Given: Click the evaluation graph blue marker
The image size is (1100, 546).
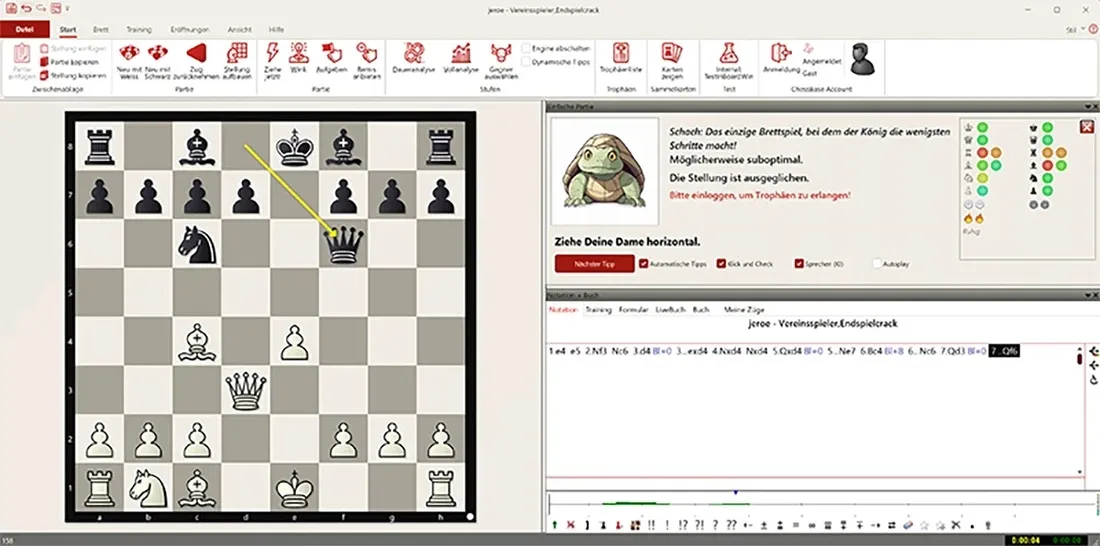Looking at the screenshot, I should (735, 493).
